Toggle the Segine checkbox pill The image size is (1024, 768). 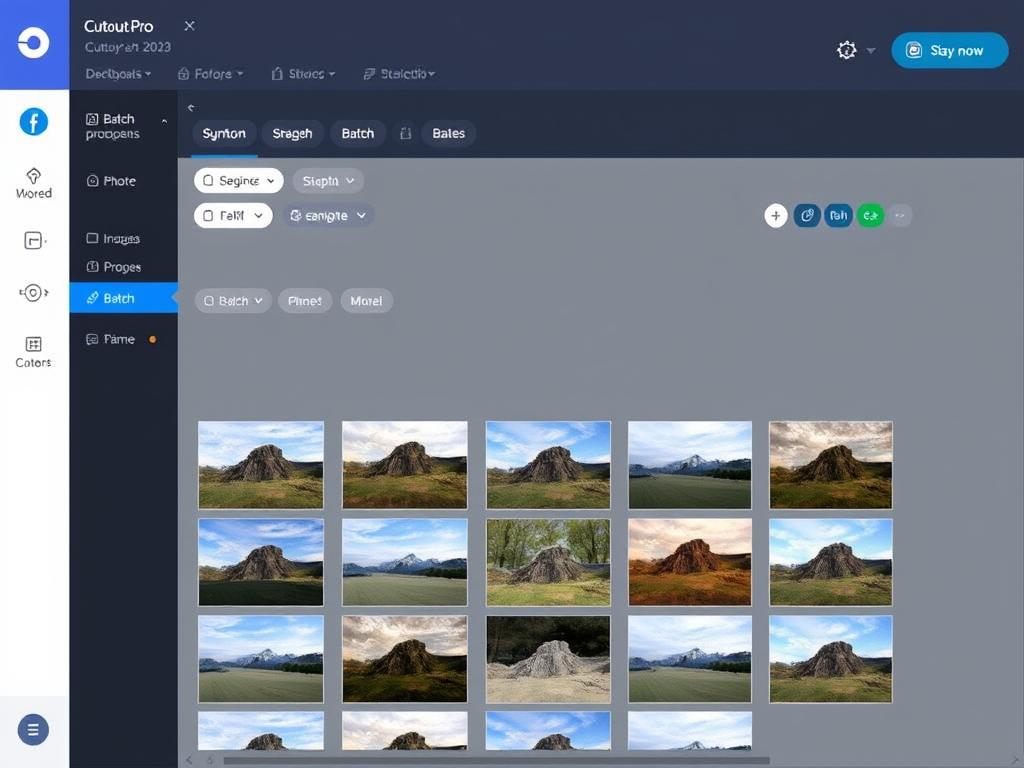pyautogui.click(x=209, y=181)
